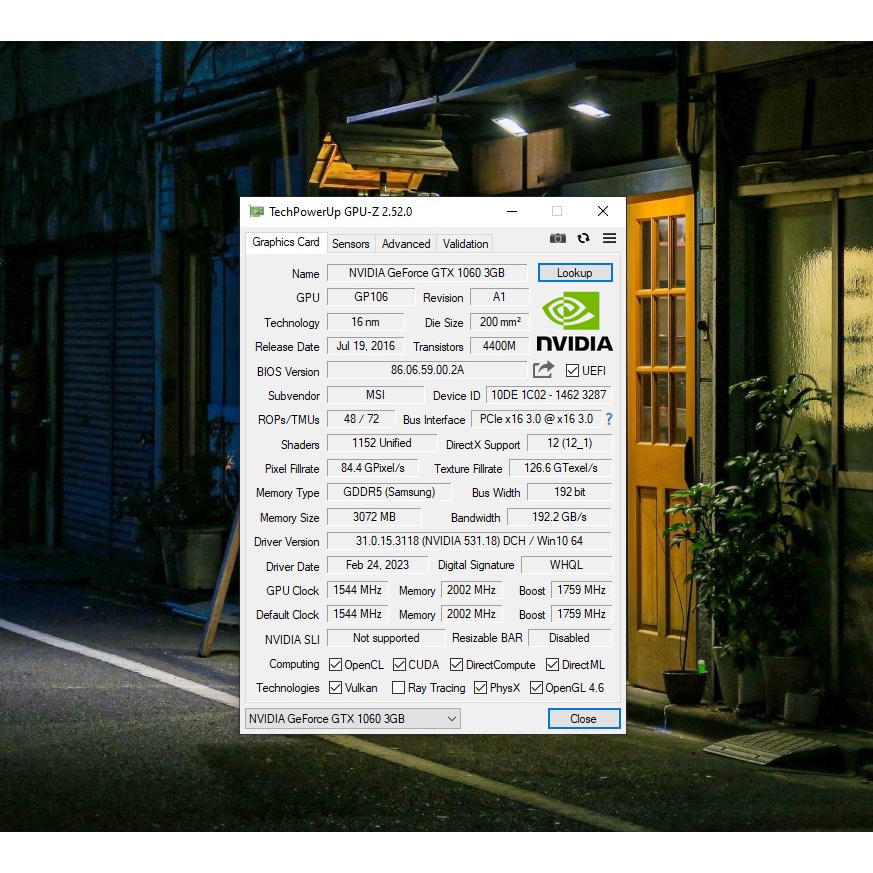Enable the Ray Tracing checkbox

(398, 688)
